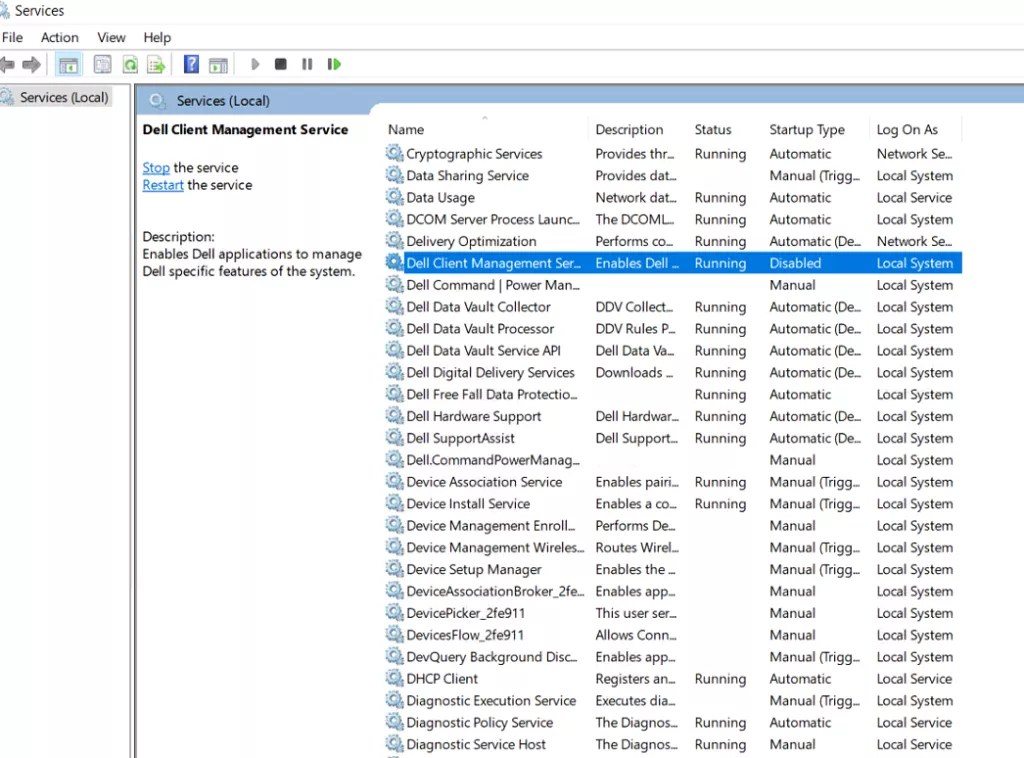Open the View menu

click(111, 37)
